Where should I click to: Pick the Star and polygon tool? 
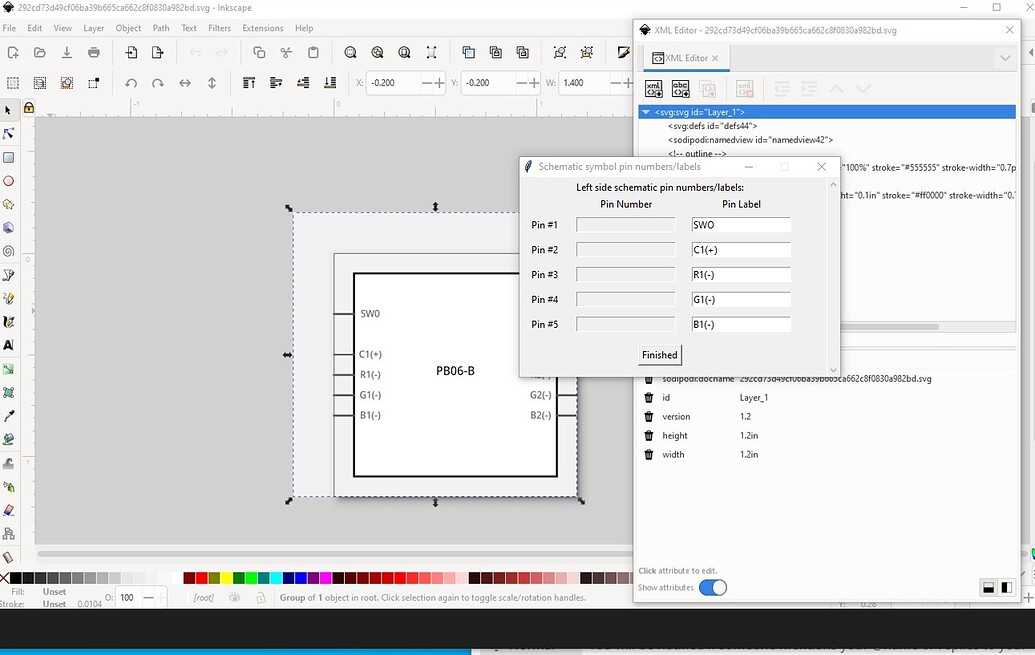(8, 205)
